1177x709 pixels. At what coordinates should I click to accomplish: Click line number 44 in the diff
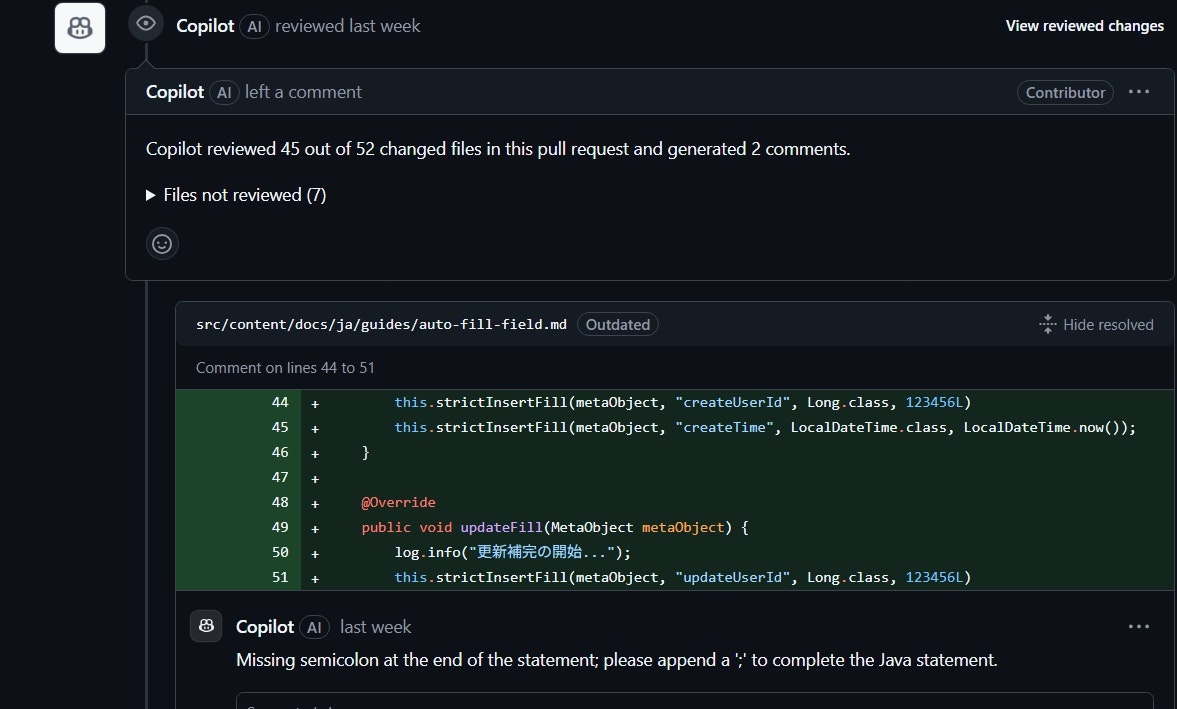click(279, 402)
